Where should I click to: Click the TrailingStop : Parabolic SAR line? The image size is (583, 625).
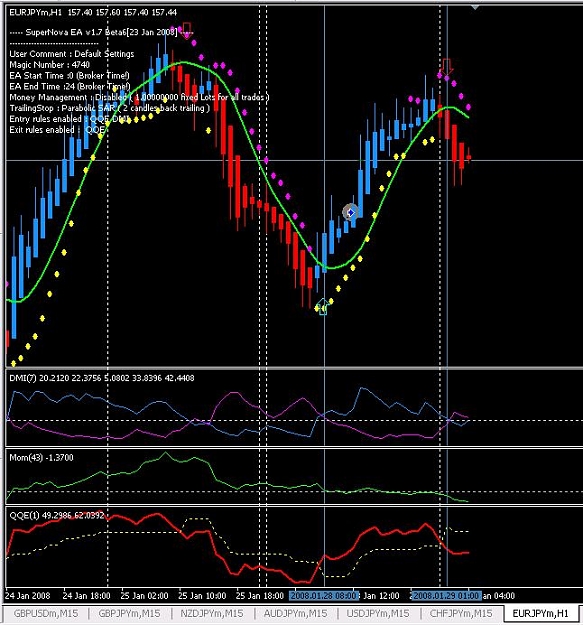110,108
